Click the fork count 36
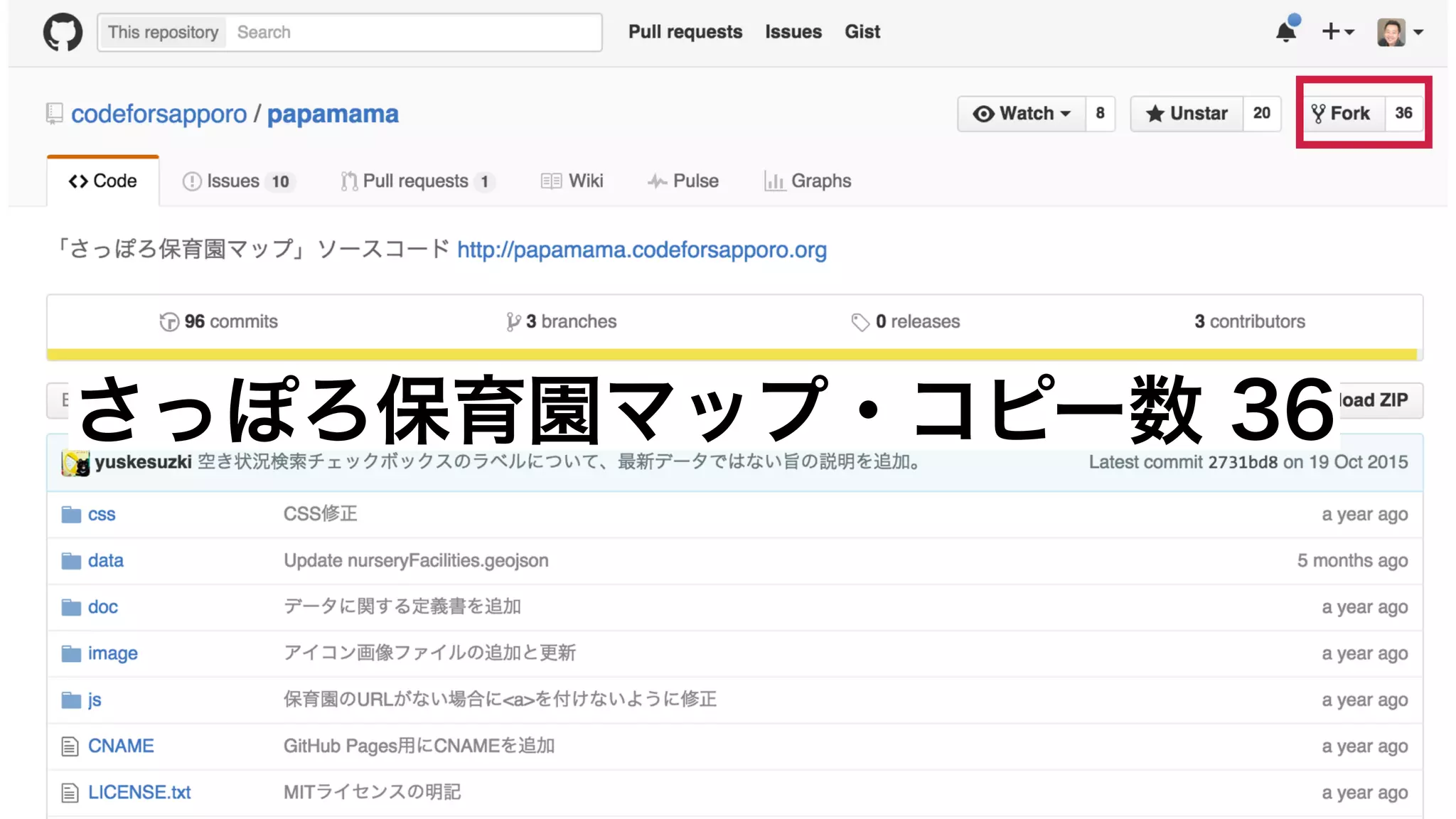1456x819 pixels. pos(1403,114)
